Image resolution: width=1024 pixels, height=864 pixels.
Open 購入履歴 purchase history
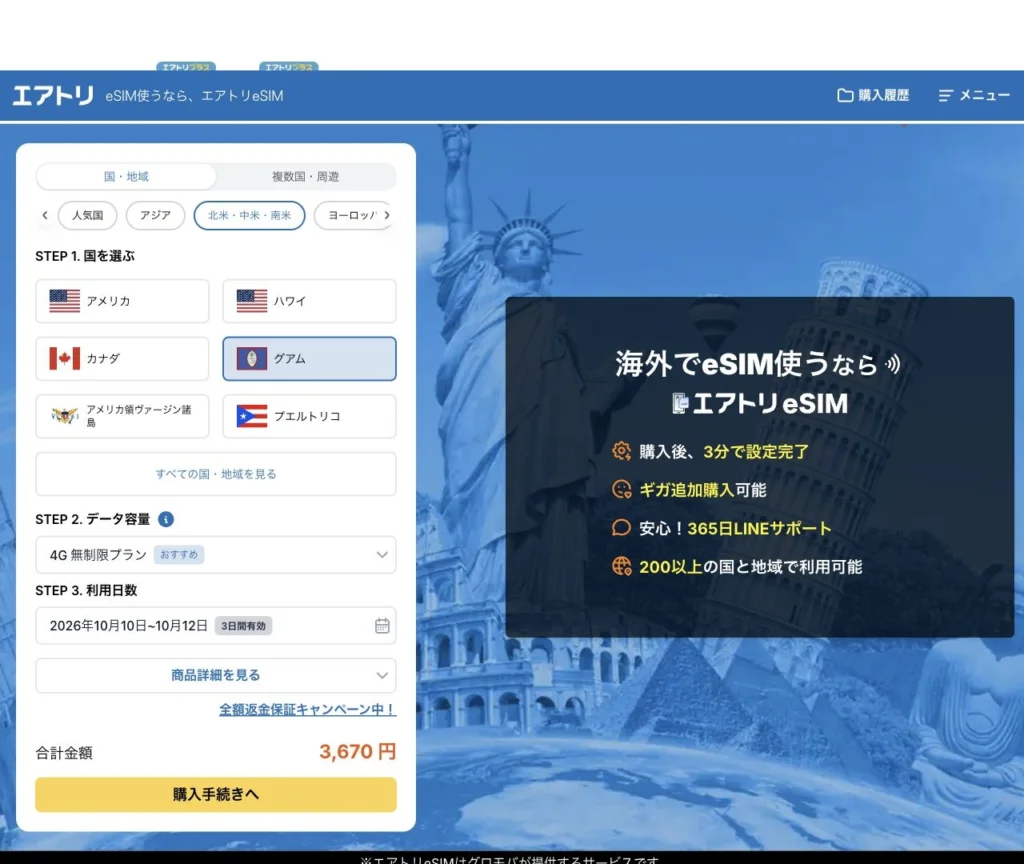[873, 95]
